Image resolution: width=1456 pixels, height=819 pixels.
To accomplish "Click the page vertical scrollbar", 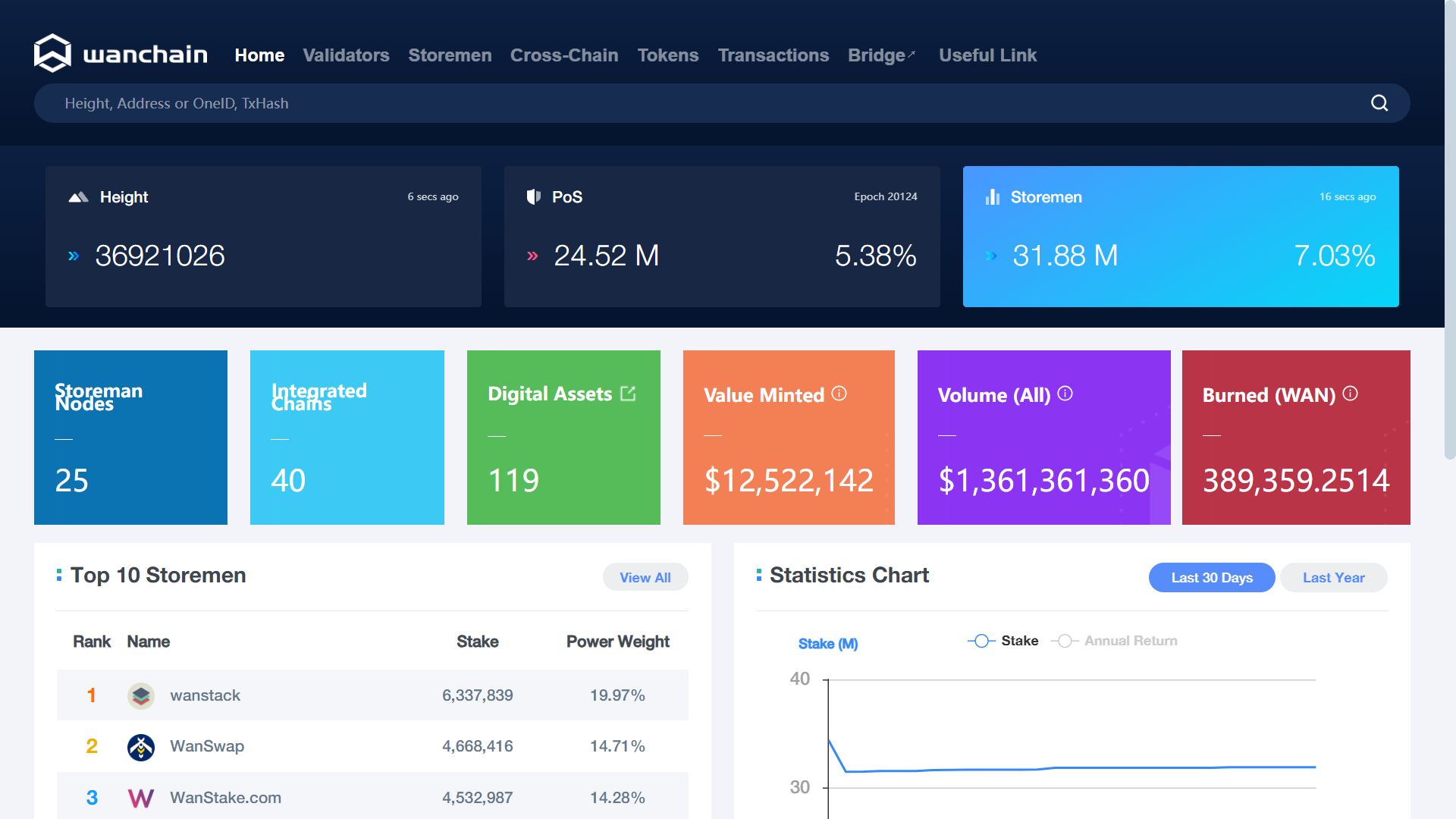I will 1449,227.
